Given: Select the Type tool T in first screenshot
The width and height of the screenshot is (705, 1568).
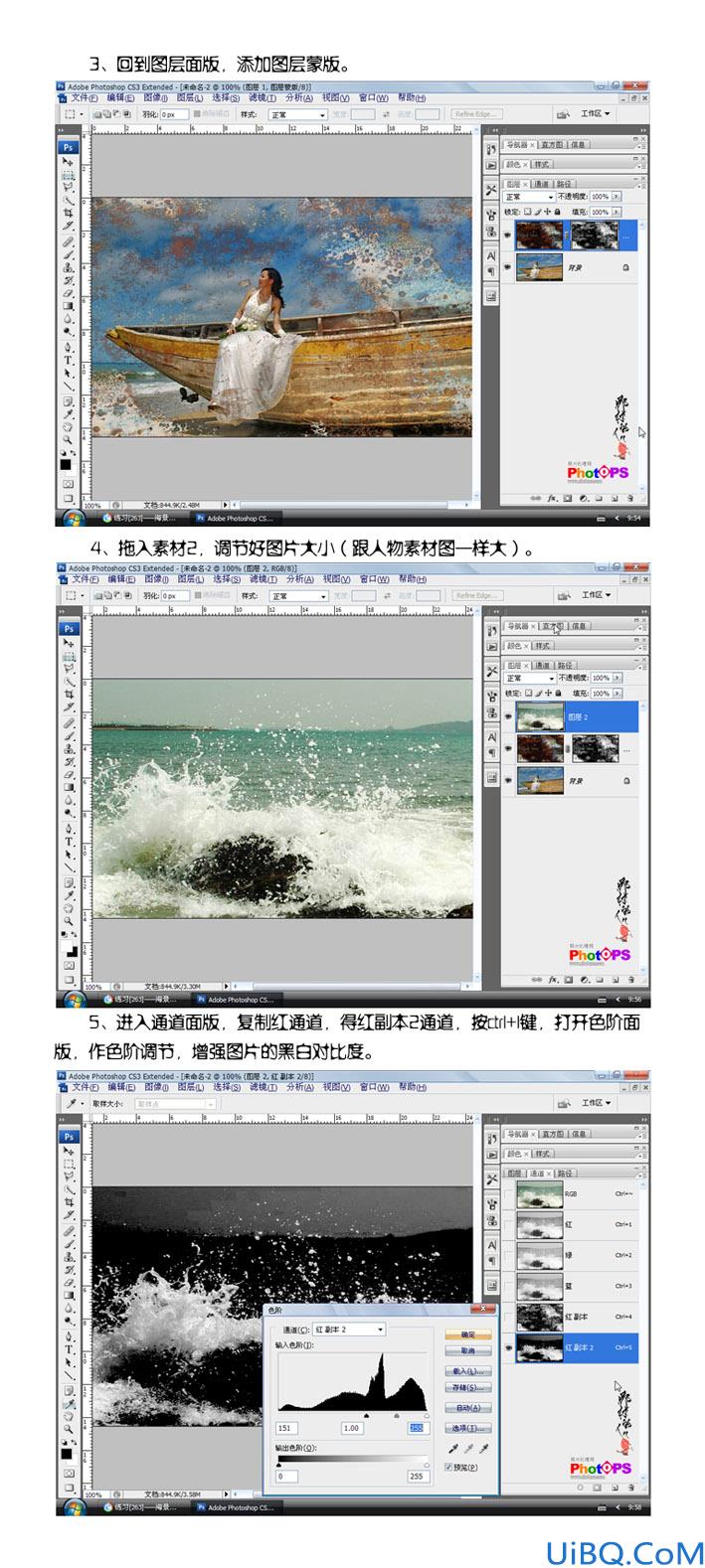Looking at the screenshot, I should click(x=68, y=360).
